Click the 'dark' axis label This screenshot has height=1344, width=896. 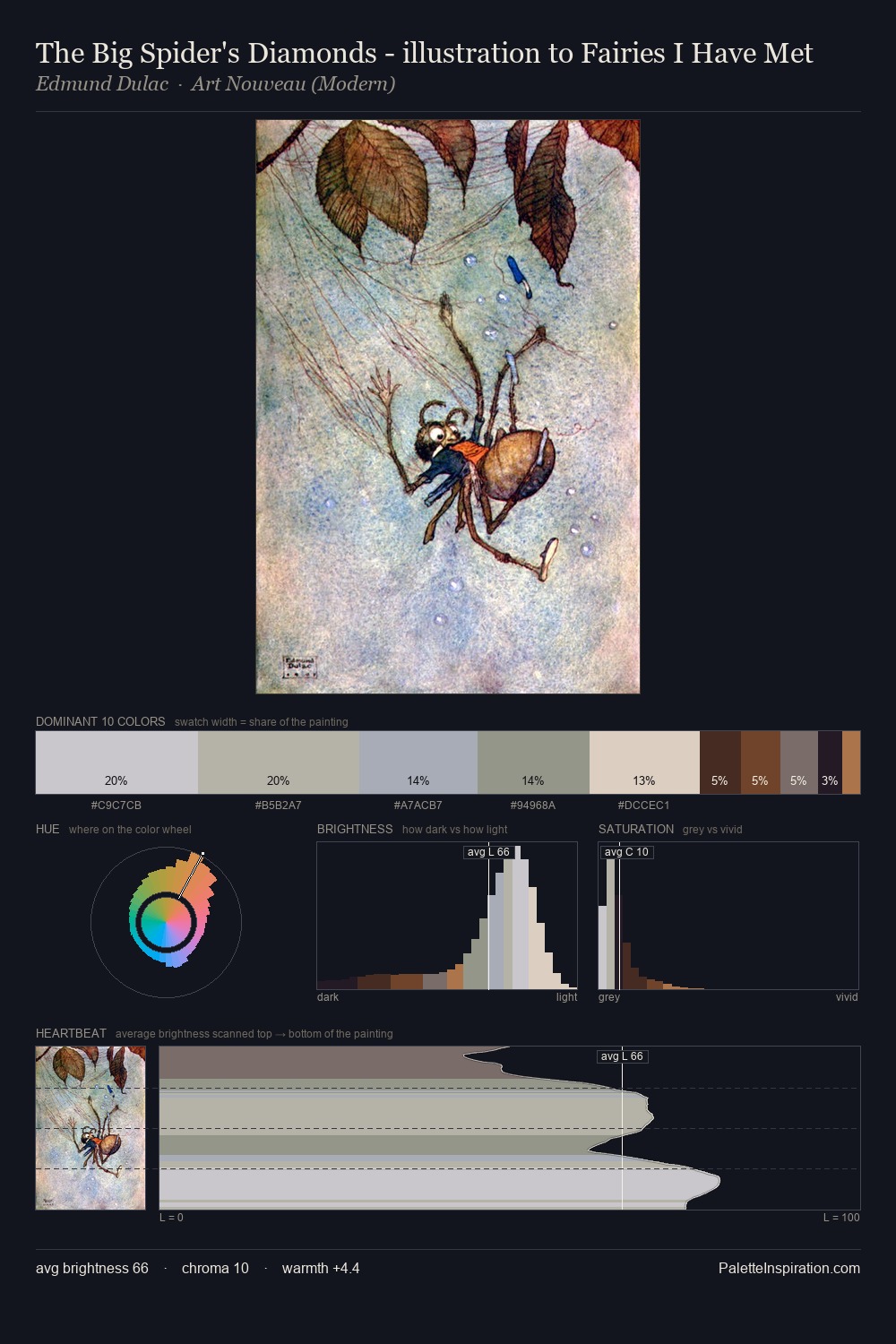pos(328,997)
